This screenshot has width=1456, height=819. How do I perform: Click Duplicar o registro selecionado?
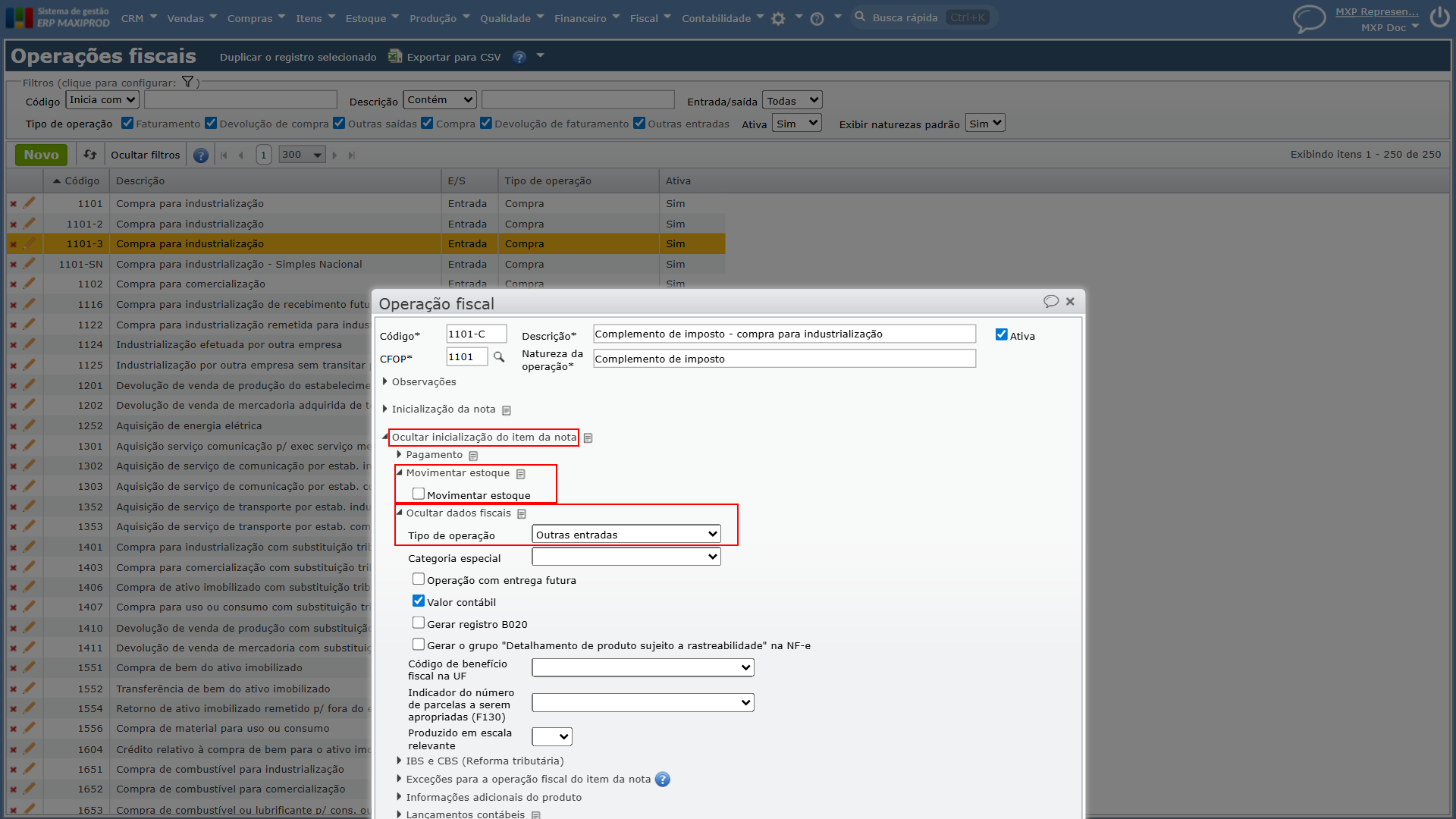[x=297, y=57]
